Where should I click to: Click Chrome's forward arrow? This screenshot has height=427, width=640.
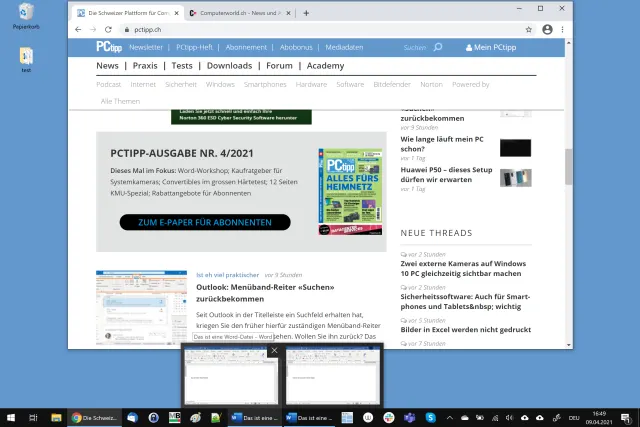[93, 29]
